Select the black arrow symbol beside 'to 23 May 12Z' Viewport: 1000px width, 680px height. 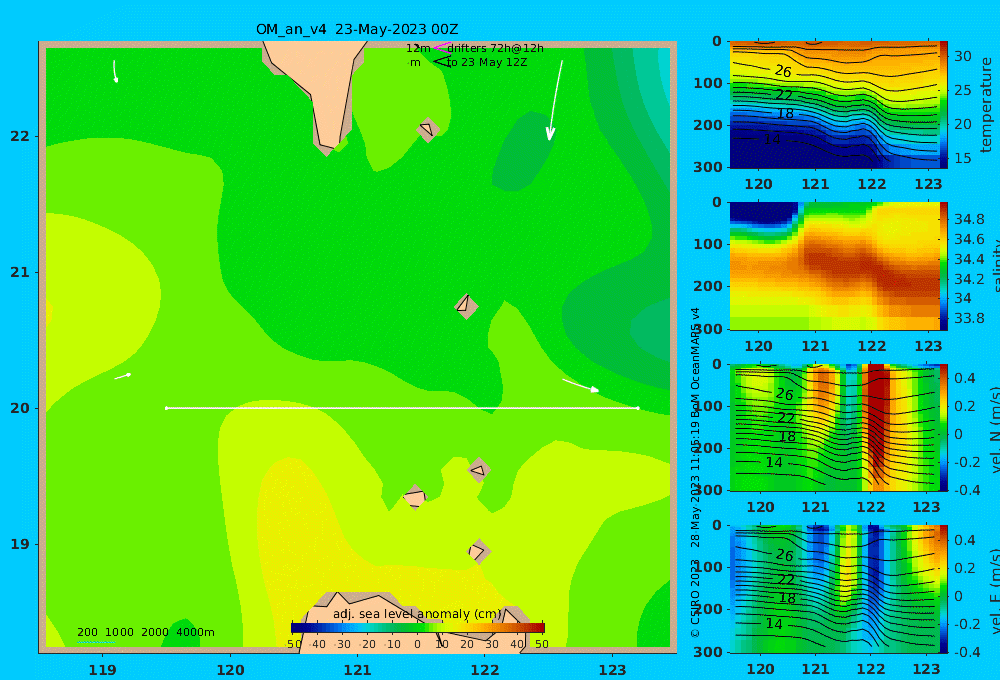click(x=442, y=61)
